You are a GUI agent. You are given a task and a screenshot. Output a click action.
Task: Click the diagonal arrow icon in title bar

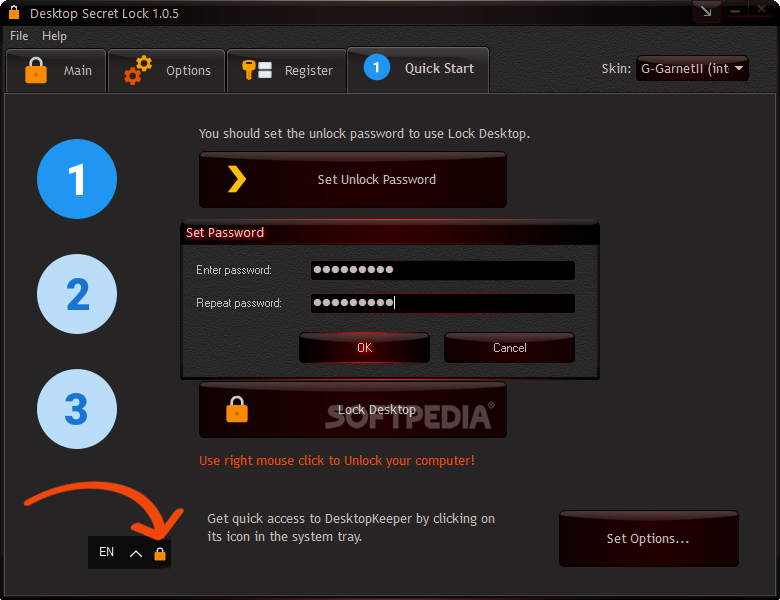(706, 11)
